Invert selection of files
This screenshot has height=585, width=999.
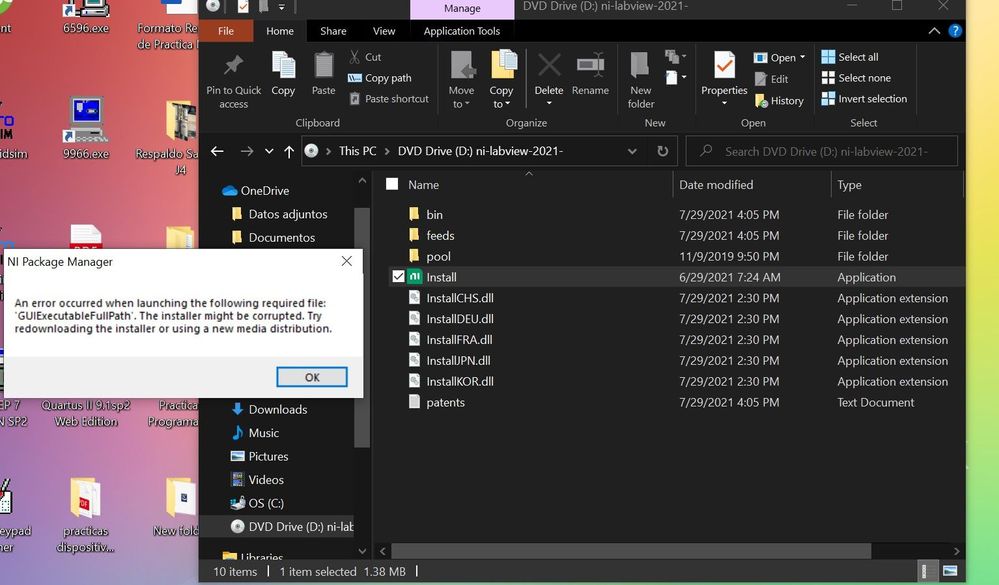click(x=864, y=99)
